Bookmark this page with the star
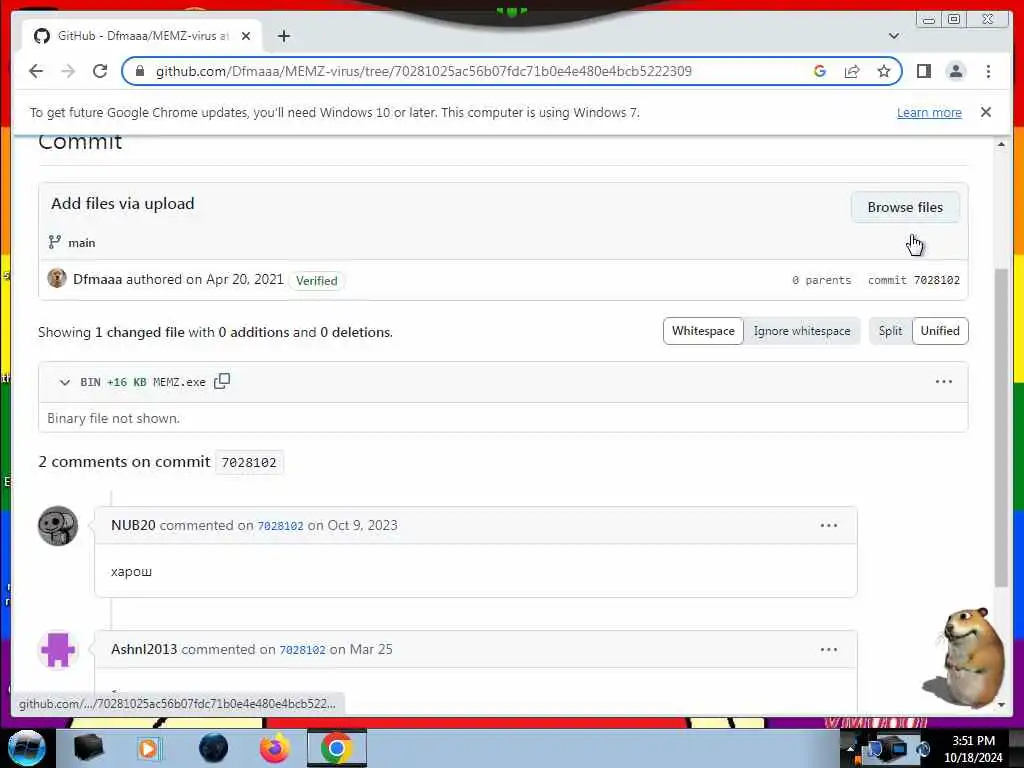 pyautogui.click(x=884, y=71)
